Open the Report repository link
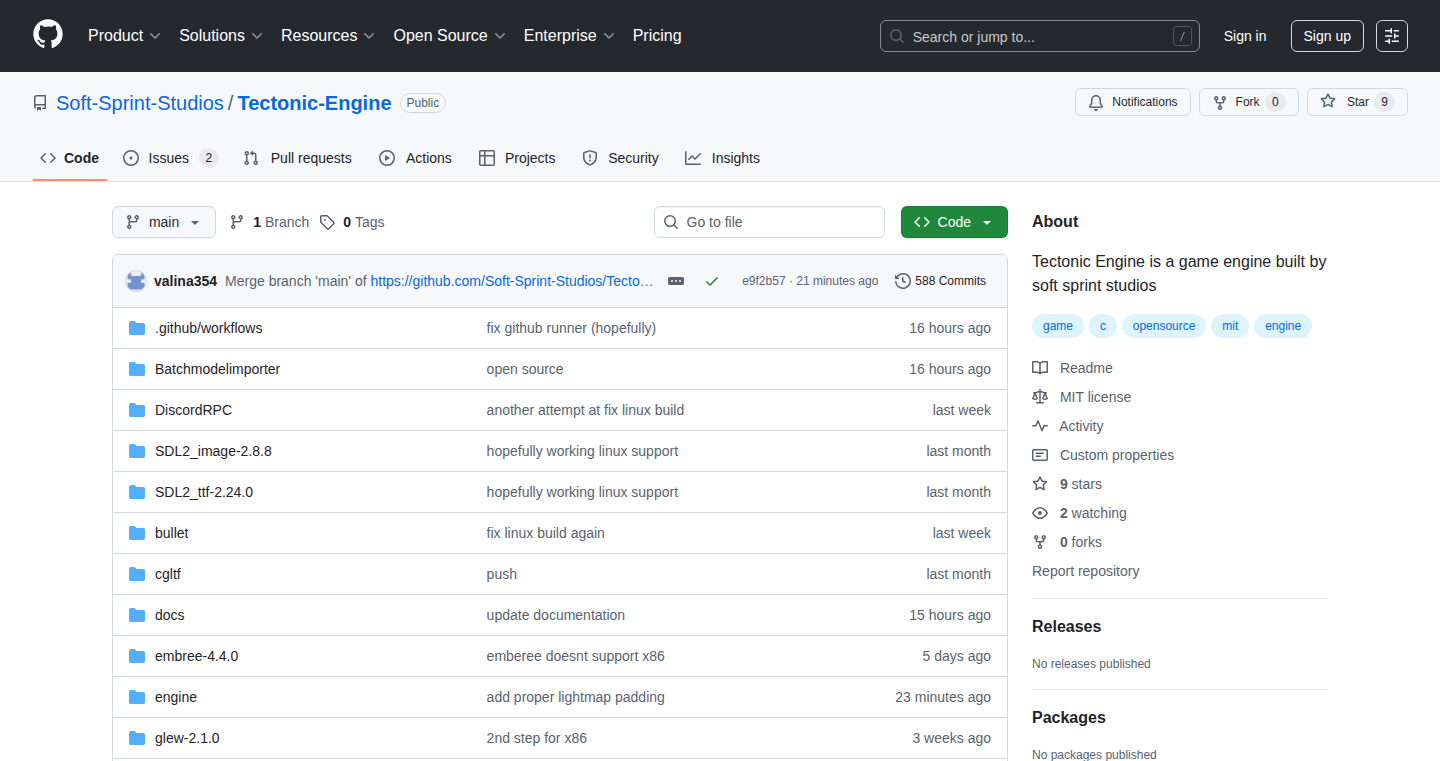The image size is (1440, 761). tap(1086, 571)
